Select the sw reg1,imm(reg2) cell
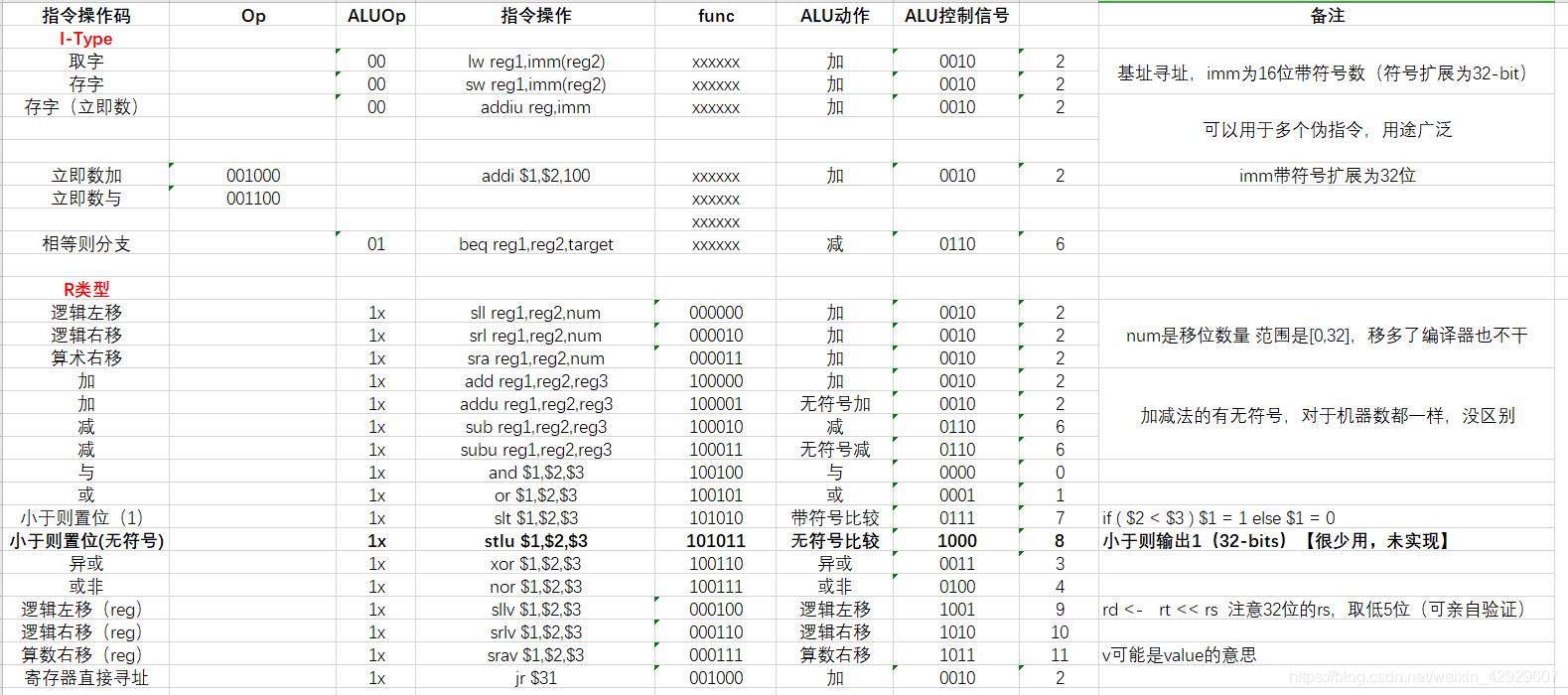Image resolution: width=1568 pixels, height=695 pixels. click(535, 84)
